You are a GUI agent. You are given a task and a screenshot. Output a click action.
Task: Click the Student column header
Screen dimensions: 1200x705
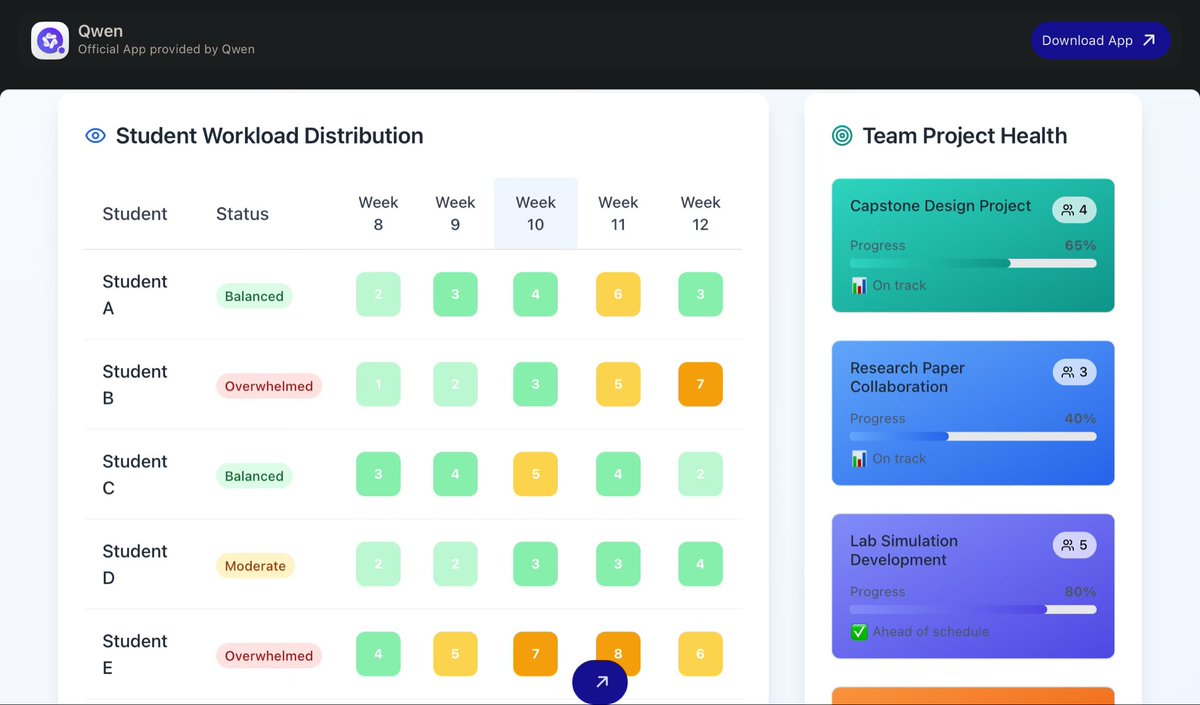point(135,214)
